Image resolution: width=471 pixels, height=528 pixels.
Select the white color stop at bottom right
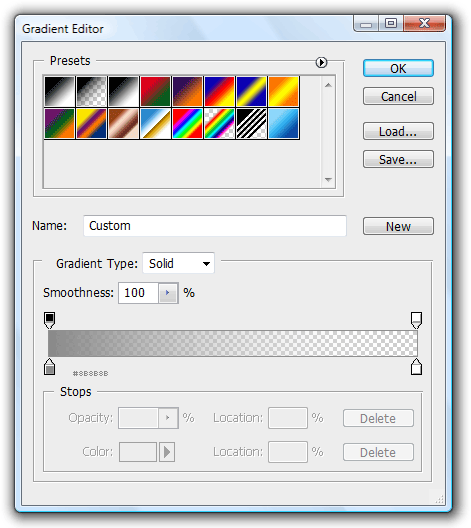416,367
